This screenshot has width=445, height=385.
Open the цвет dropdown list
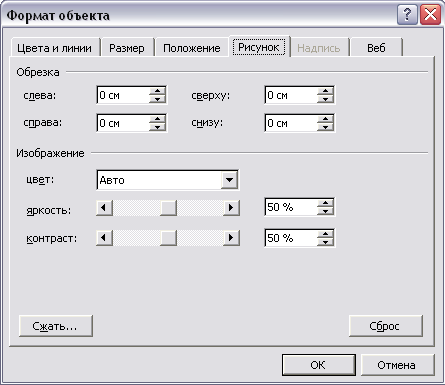[229, 180]
